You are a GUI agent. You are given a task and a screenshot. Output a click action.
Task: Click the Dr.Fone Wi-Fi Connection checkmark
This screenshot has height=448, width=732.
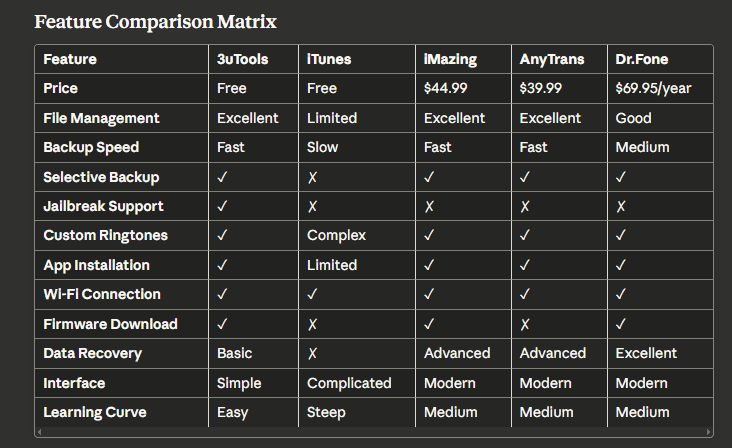coord(621,295)
